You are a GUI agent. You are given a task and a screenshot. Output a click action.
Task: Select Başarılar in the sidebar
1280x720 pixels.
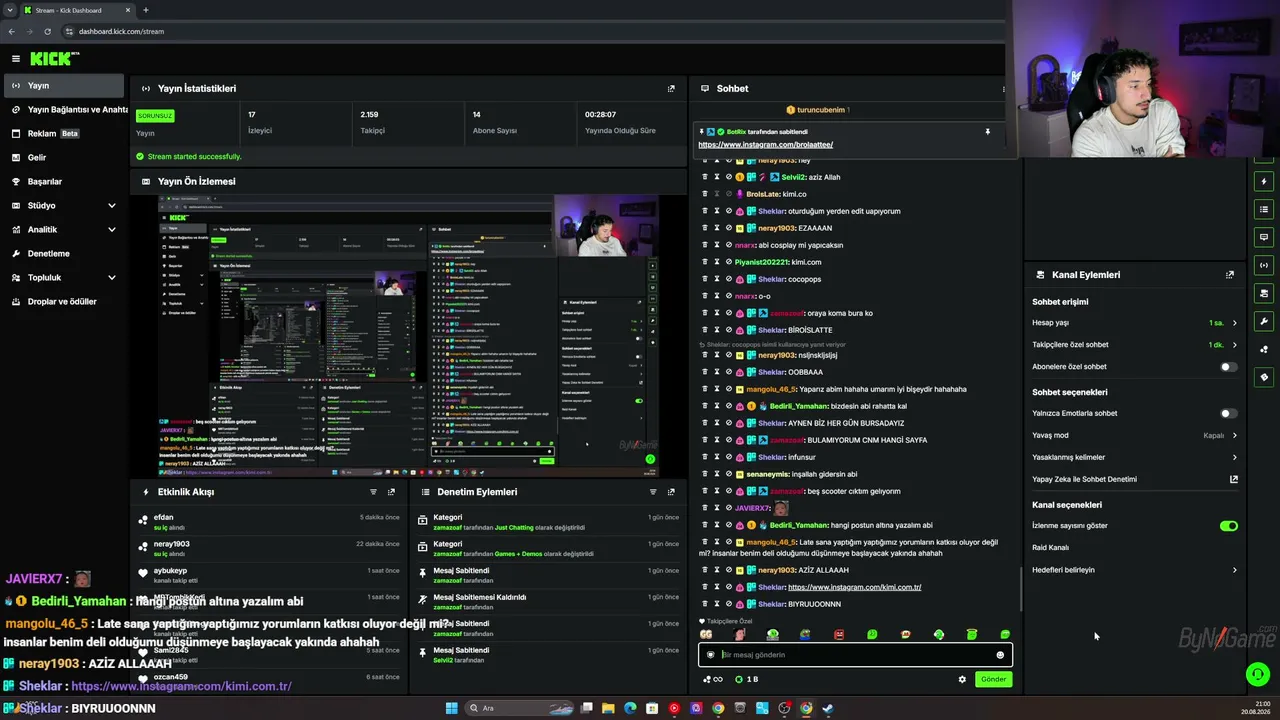pos(64,182)
